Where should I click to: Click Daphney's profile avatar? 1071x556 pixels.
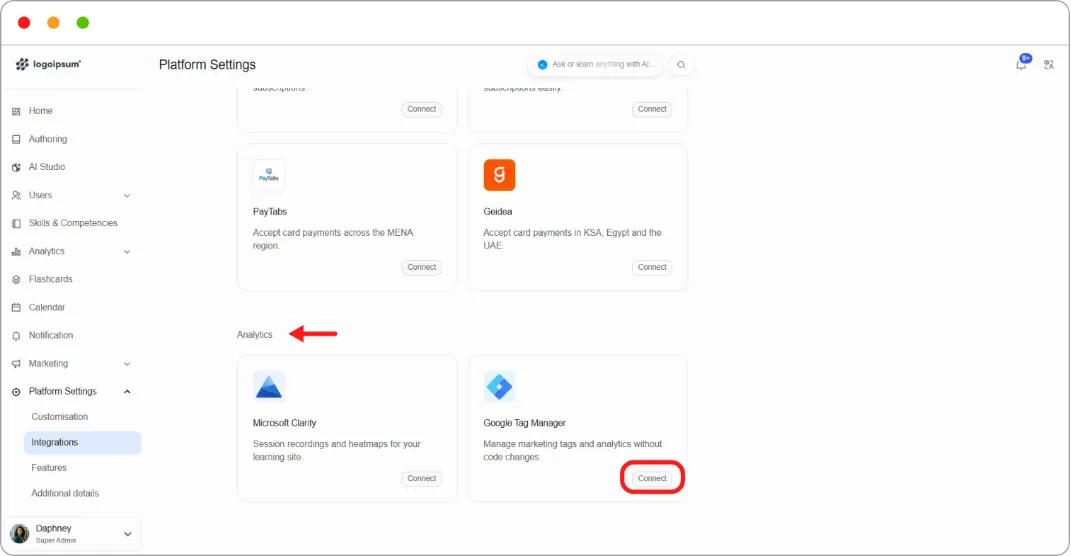20,533
